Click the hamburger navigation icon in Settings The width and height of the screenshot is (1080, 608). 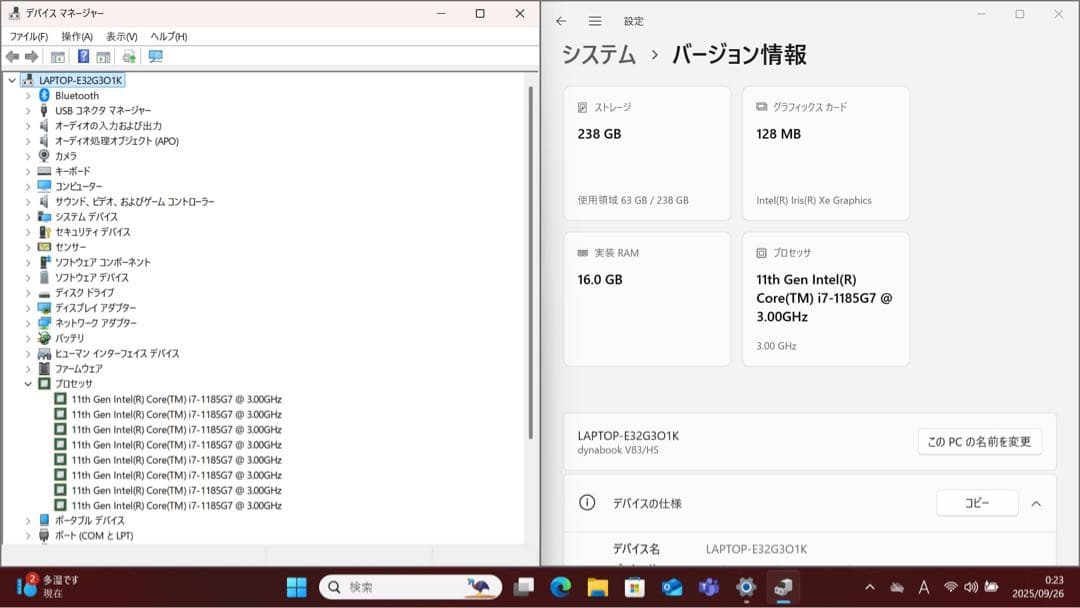(595, 21)
